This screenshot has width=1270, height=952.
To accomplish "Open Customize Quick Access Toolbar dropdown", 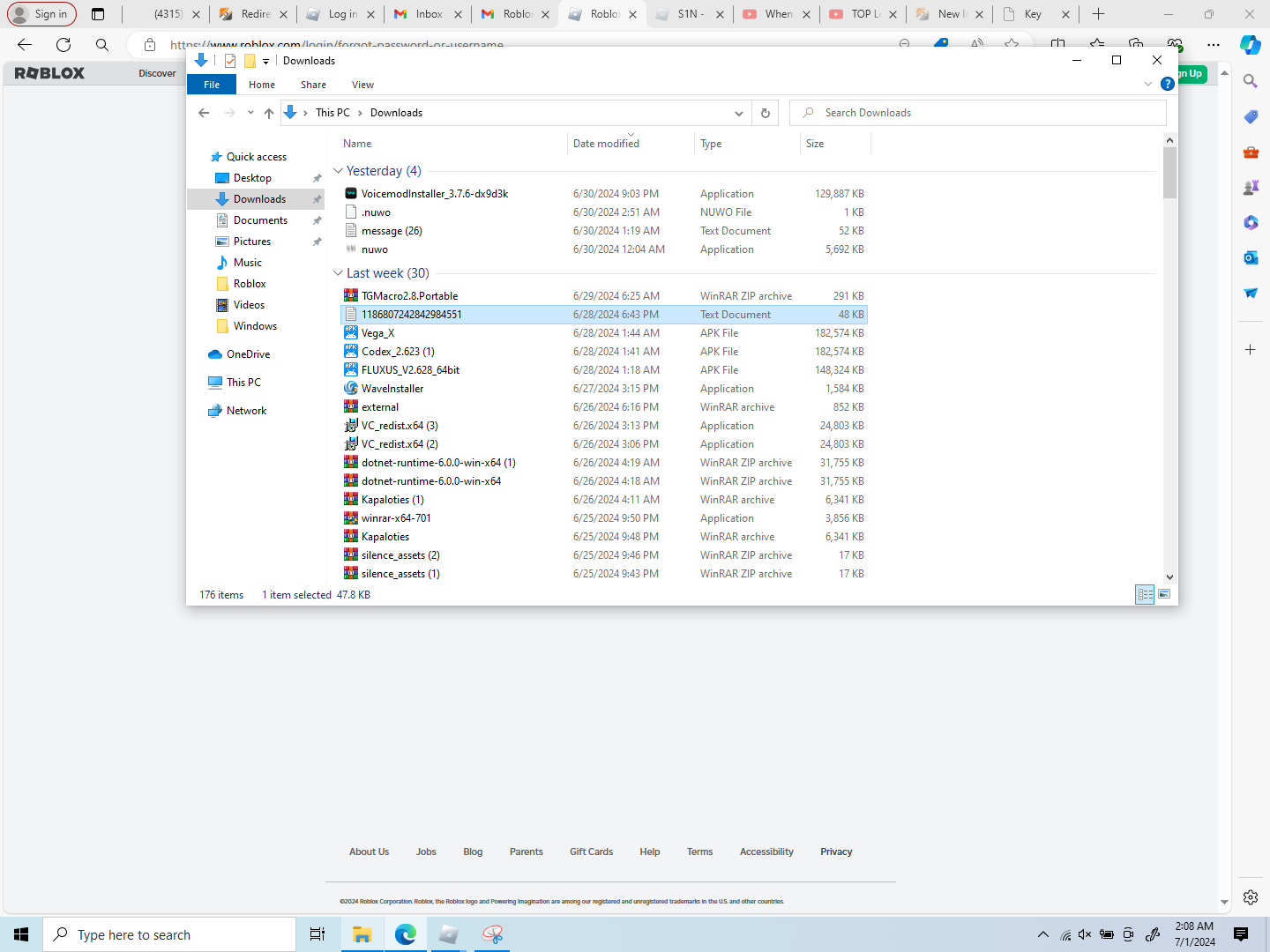I will click(265, 62).
